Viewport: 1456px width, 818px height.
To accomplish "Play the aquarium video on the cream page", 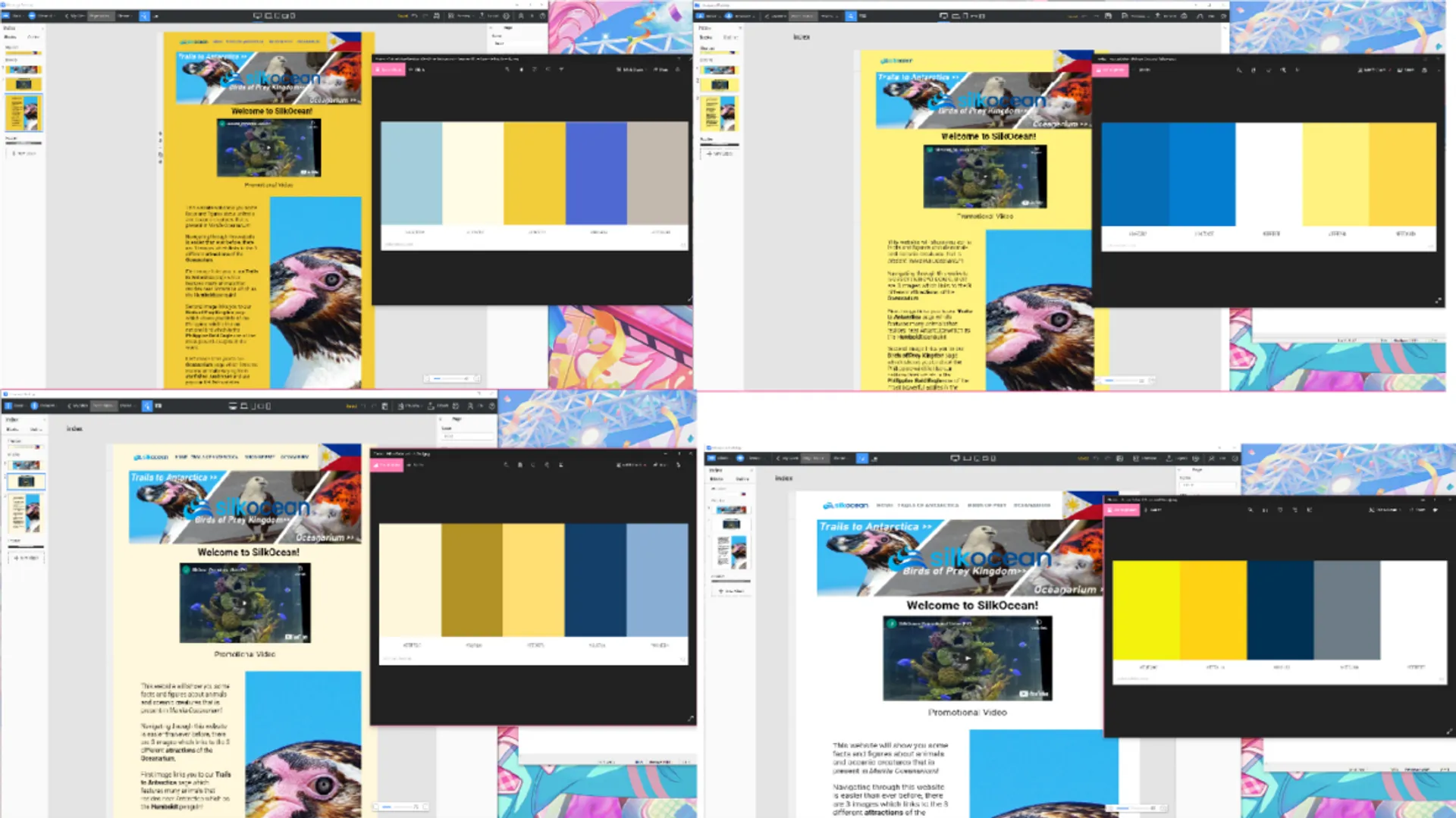I will click(244, 603).
